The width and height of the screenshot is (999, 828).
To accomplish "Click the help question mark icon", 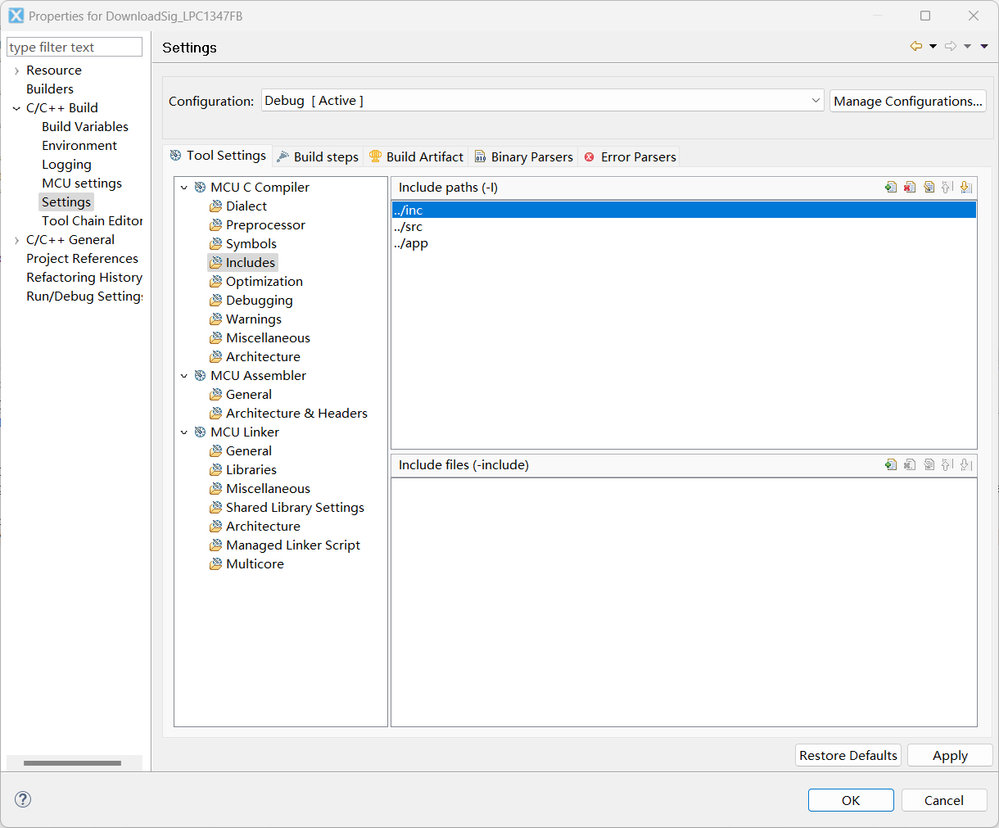I will (23, 799).
